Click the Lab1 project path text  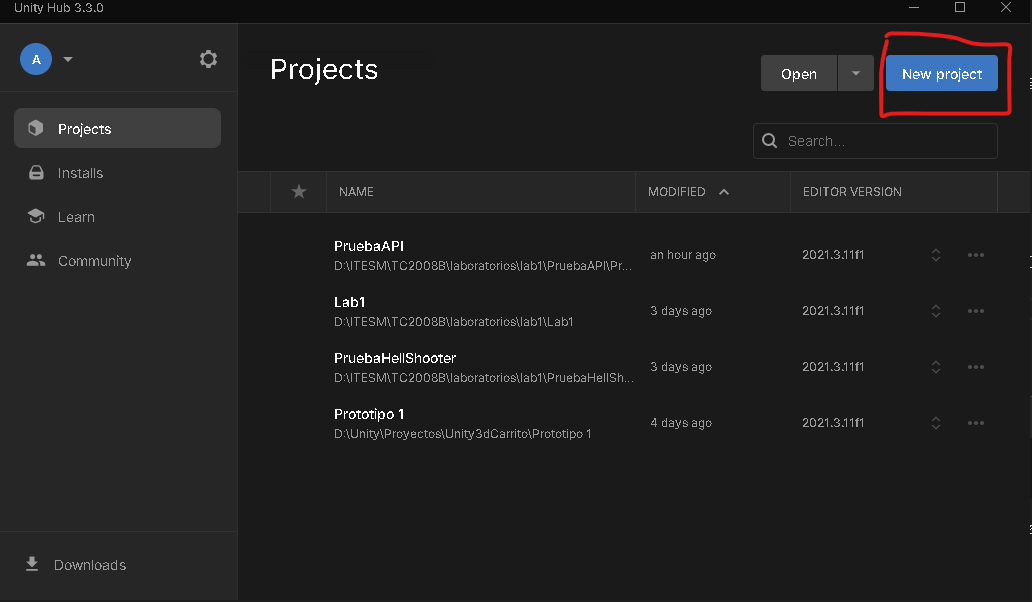(453, 322)
